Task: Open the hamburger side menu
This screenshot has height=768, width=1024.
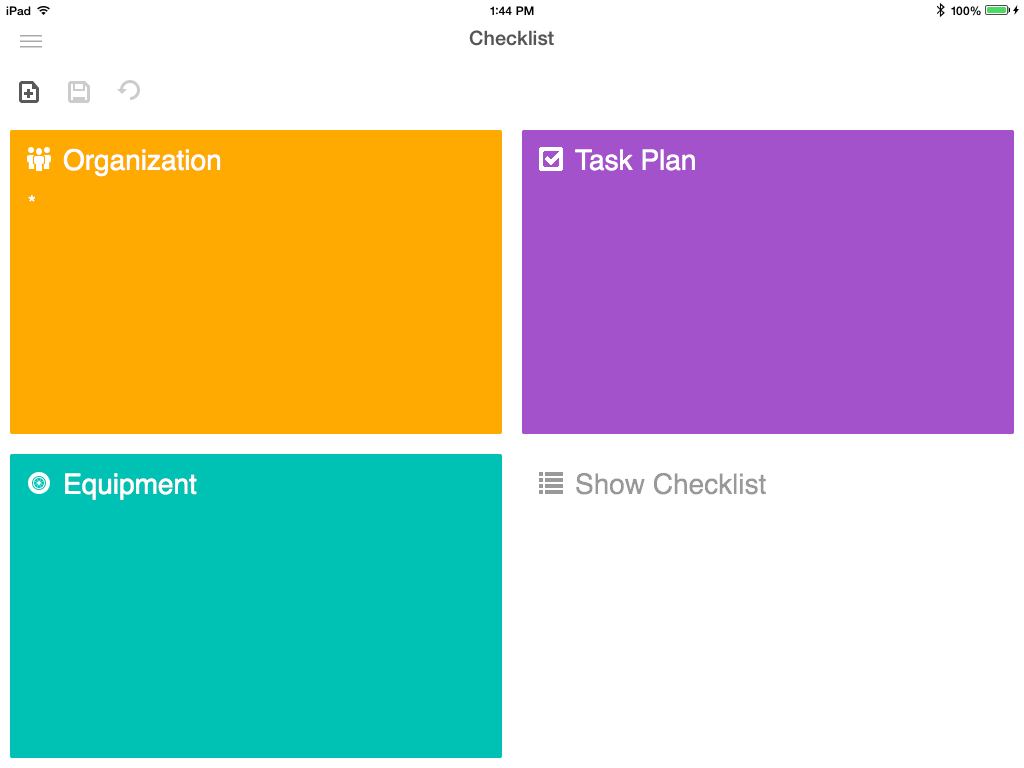Action: point(31,41)
